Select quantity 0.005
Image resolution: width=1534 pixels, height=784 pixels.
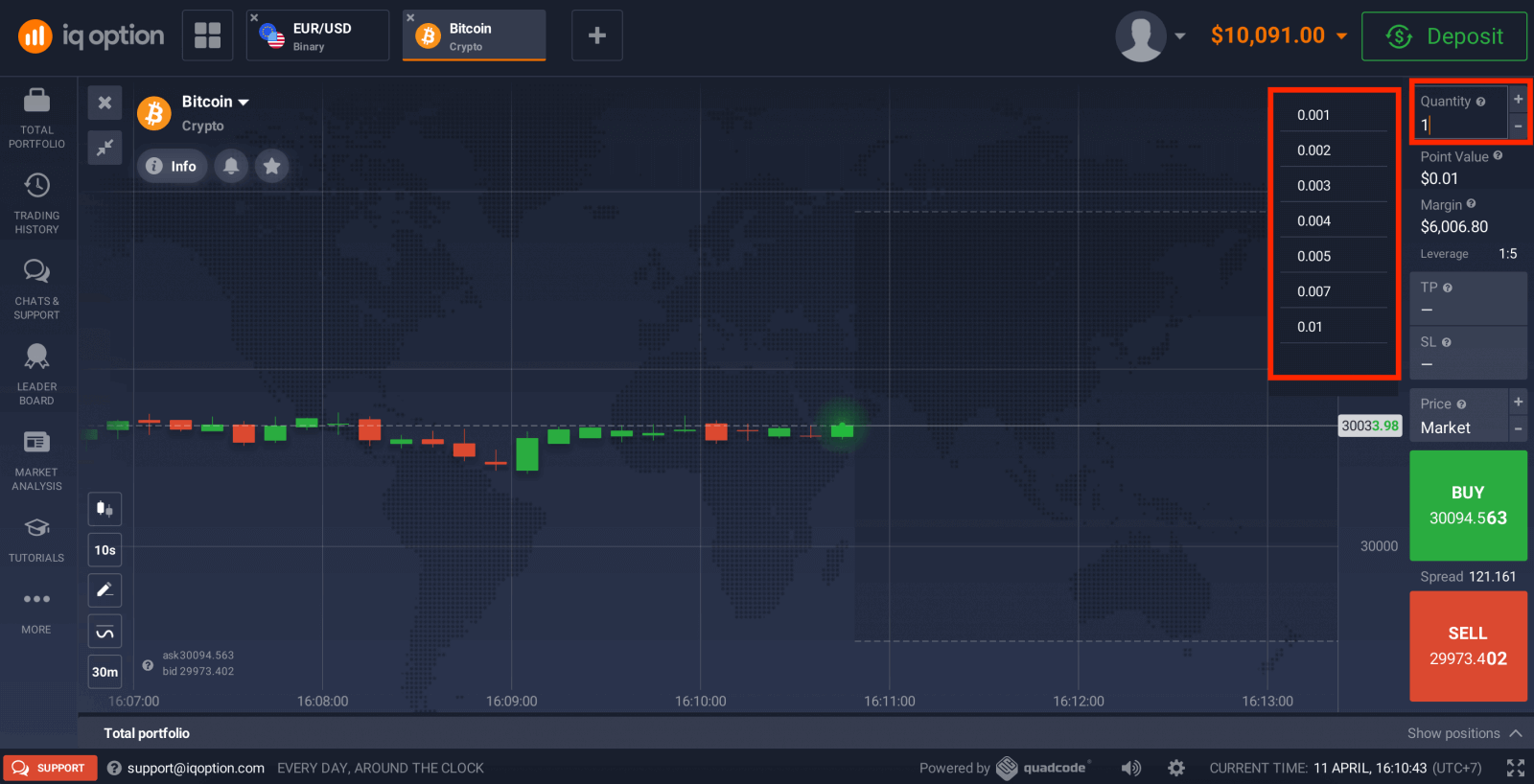click(x=1334, y=257)
